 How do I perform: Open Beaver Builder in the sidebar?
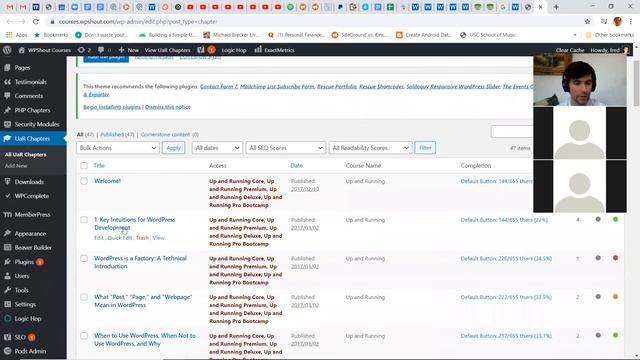[x=33, y=247]
